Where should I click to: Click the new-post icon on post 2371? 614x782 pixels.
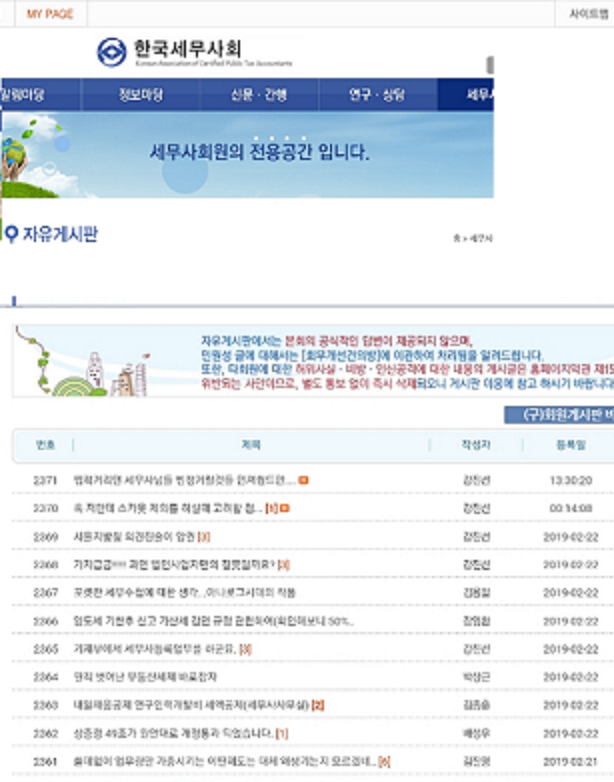click(x=303, y=480)
